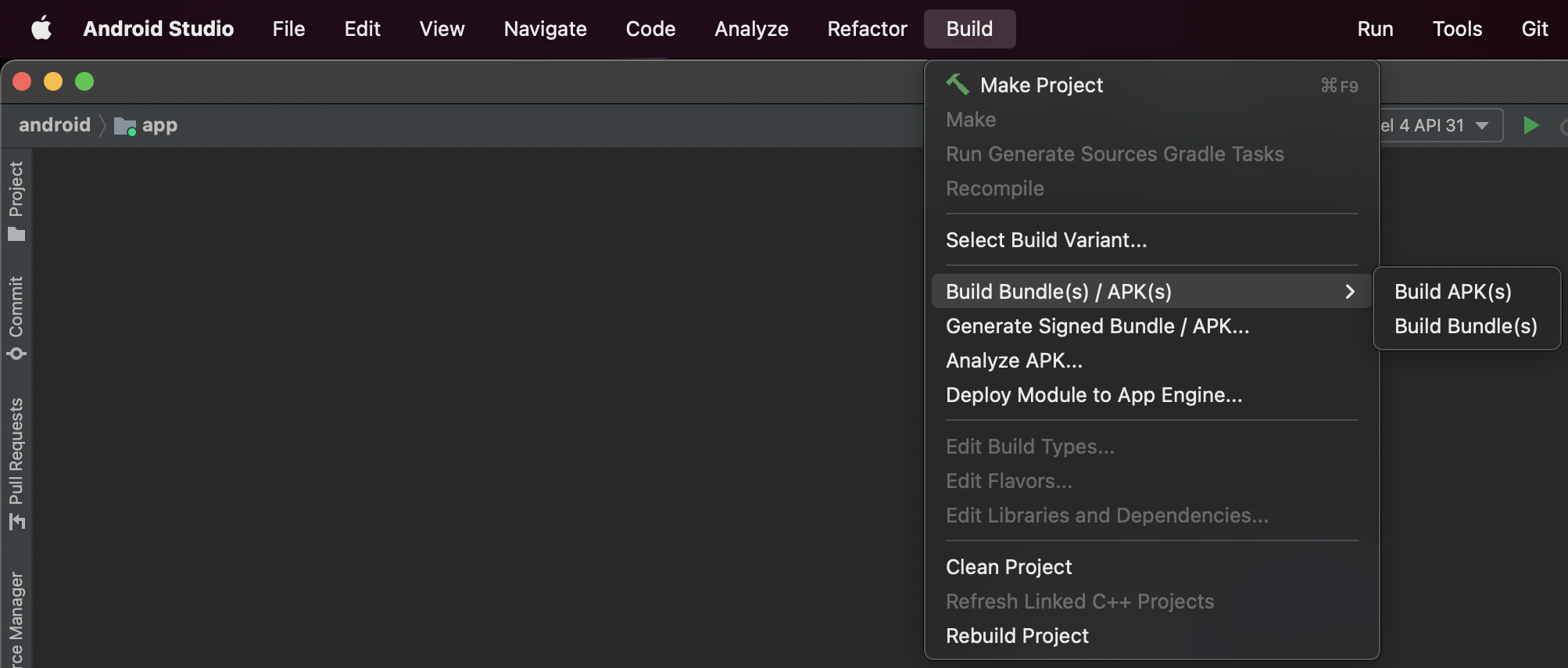Choose Generate Signed Bundle / APK...
The image size is (1568, 668).
point(1152,326)
